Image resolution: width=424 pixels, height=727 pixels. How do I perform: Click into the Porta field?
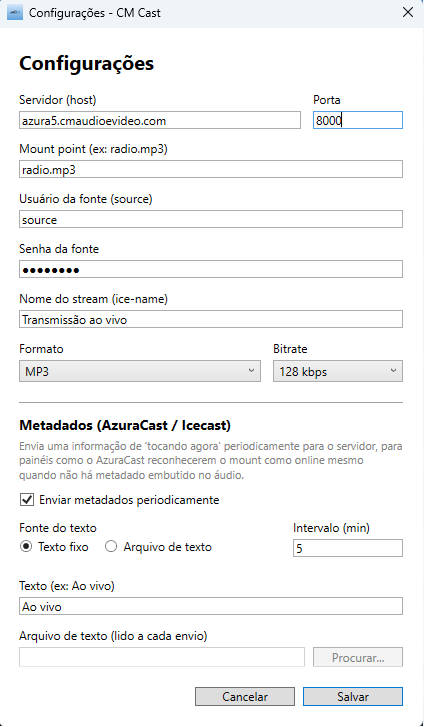(x=358, y=120)
